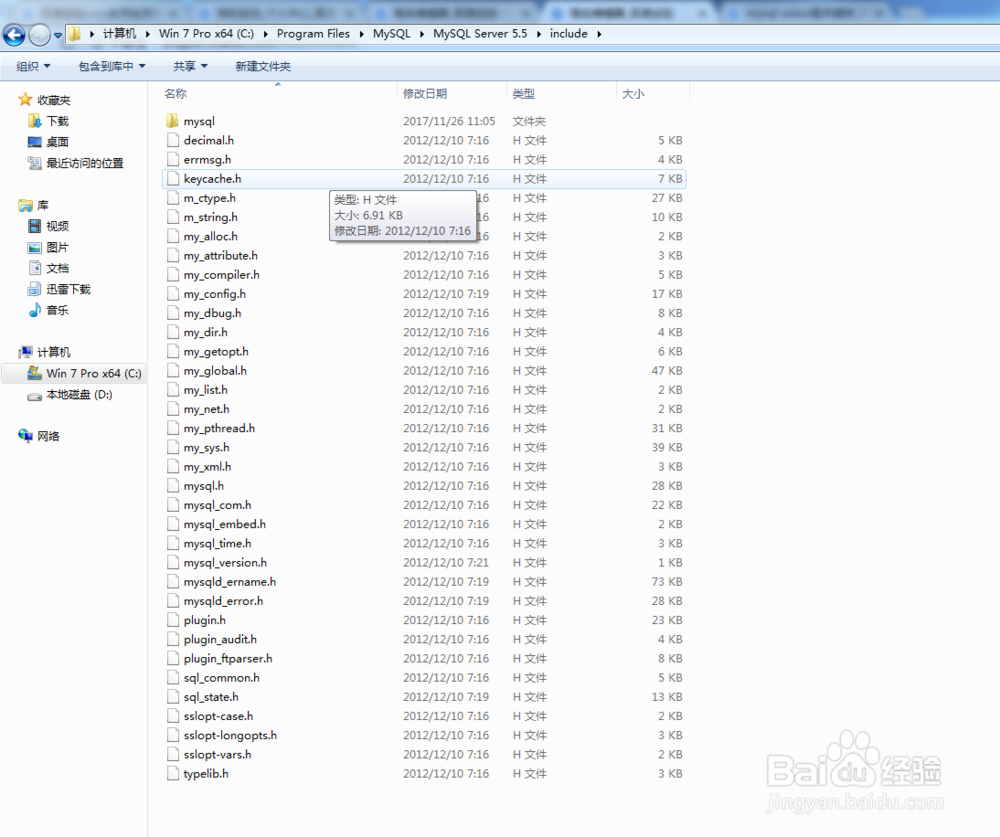Select file name mysqld_ername.h
Image resolution: width=1000 pixels, height=837 pixels.
coord(230,582)
